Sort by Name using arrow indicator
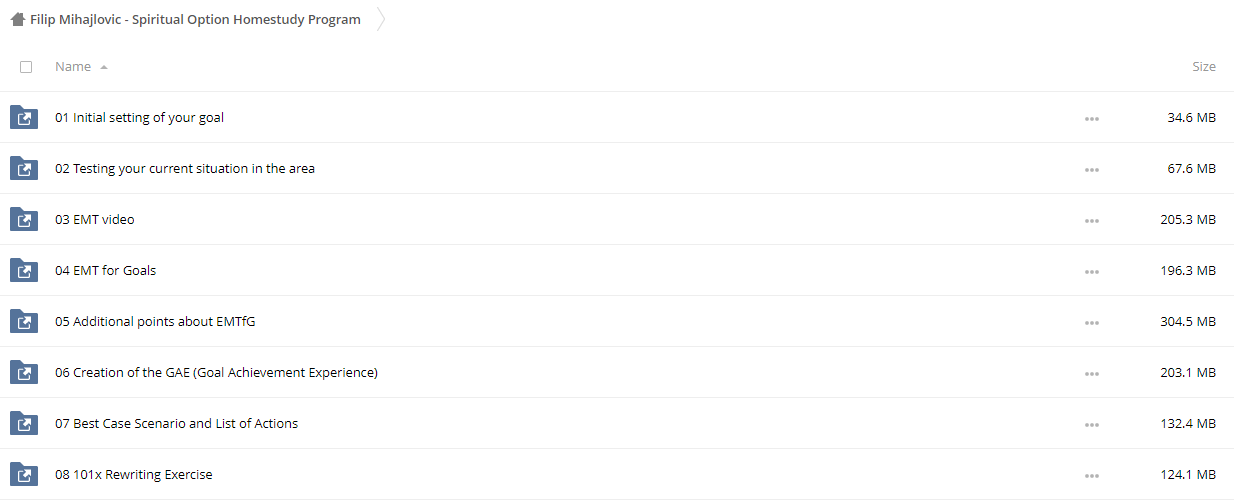Image resolution: width=1234 pixels, height=503 pixels. 104,67
